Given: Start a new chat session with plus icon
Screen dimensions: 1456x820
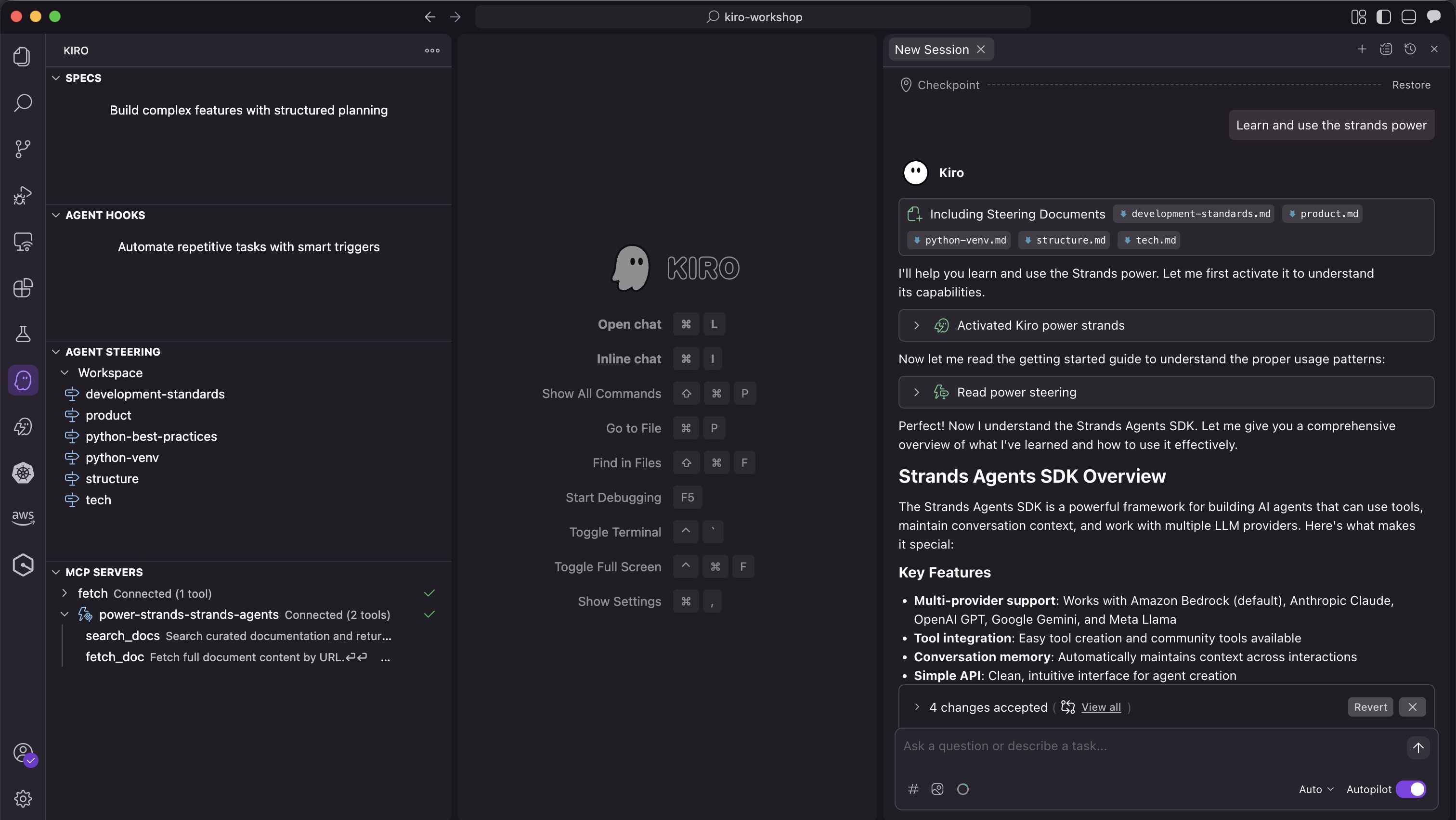Looking at the screenshot, I should coord(1362,49).
